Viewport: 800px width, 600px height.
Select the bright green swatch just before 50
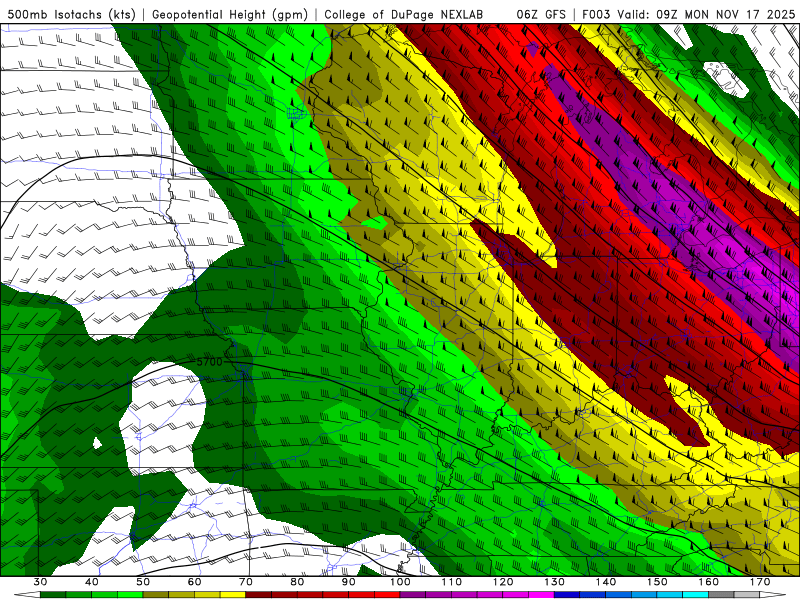pyautogui.click(x=130, y=594)
